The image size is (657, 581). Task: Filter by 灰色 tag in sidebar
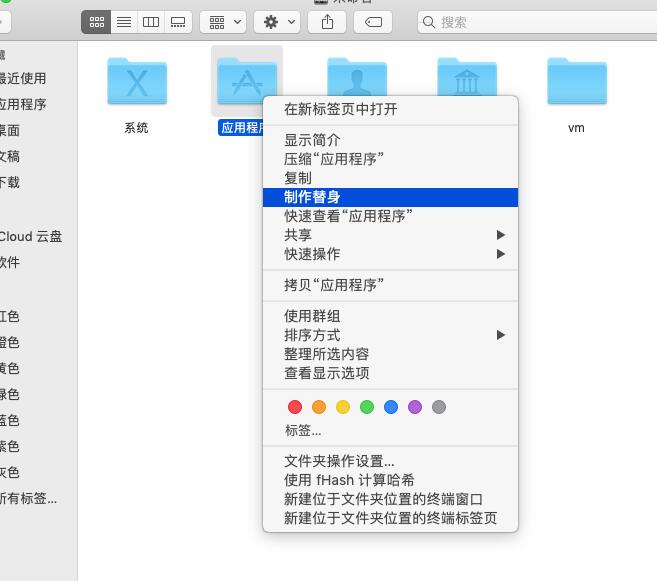39,472
